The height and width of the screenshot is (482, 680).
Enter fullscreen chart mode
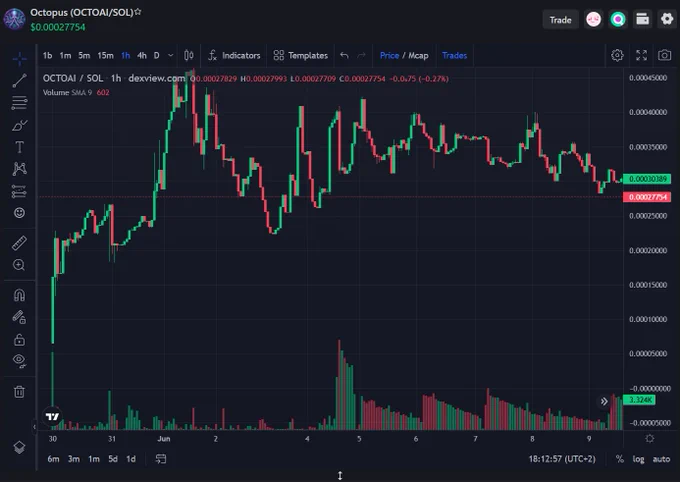(641, 55)
